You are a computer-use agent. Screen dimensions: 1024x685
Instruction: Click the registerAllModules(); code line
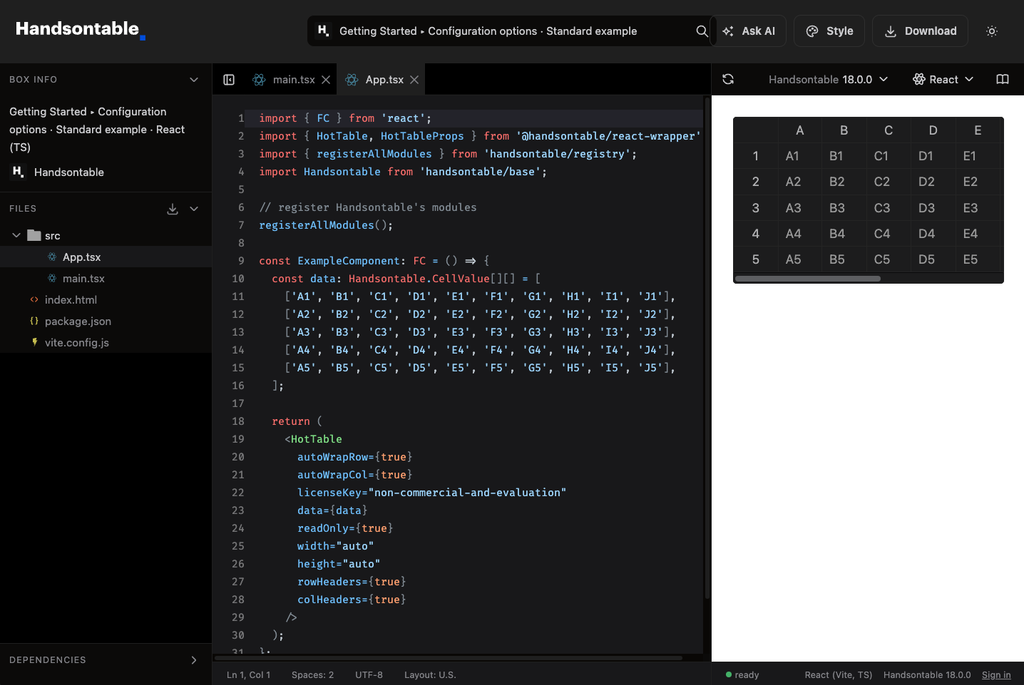click(x=326, y=225)
